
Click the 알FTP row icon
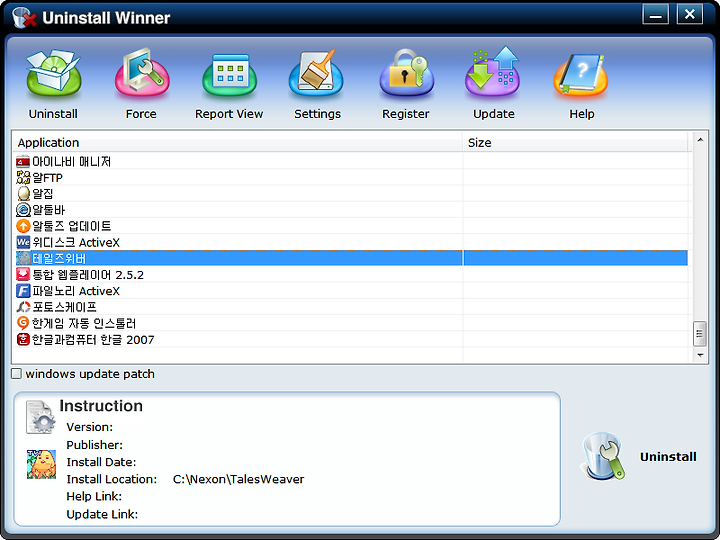(23, 178)
